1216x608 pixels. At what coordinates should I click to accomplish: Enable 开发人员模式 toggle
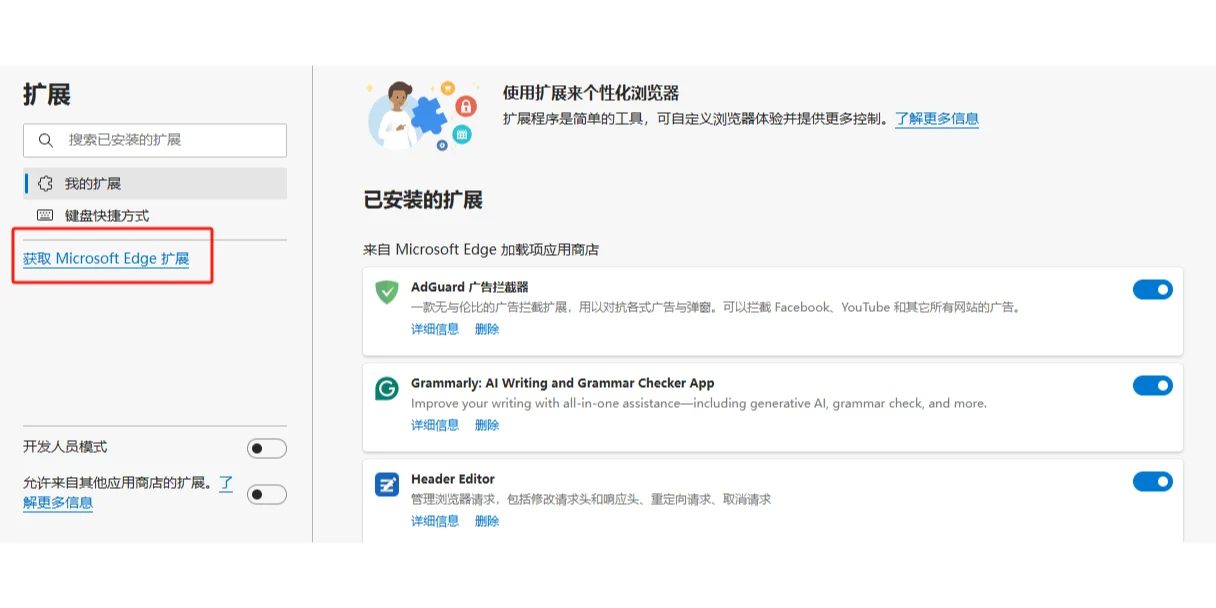[x=266, y=448]
